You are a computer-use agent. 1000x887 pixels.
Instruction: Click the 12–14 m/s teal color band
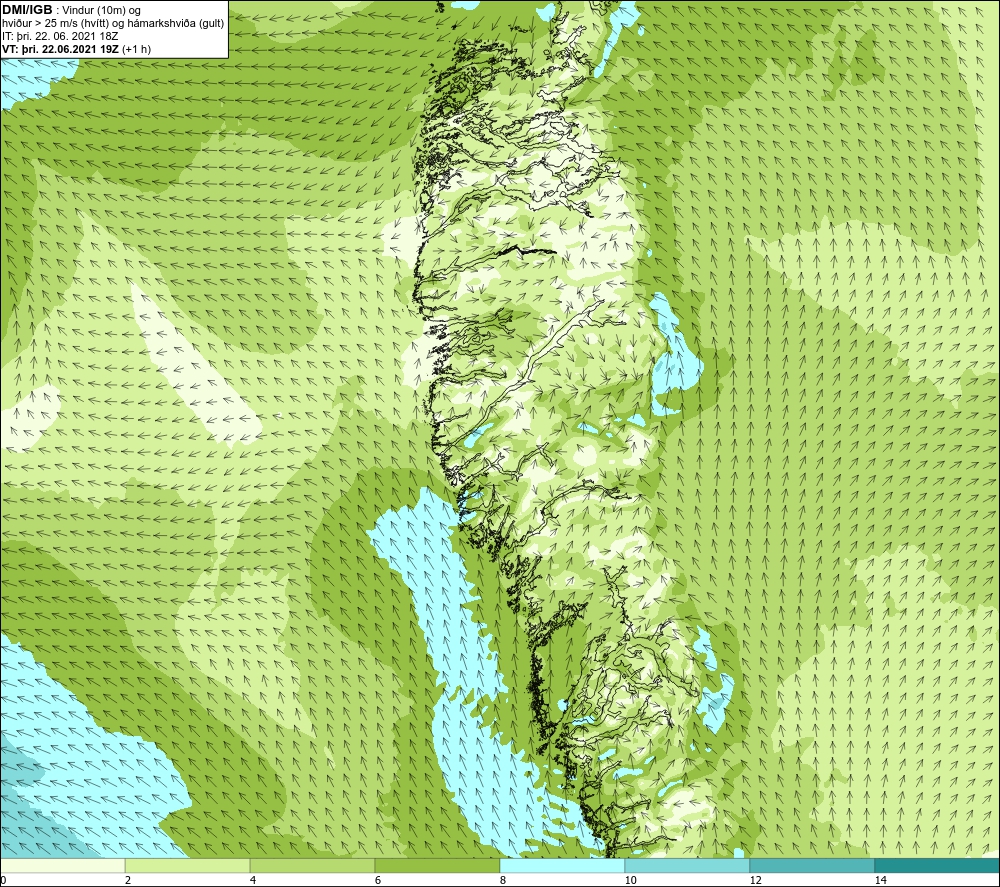point(812,866)
